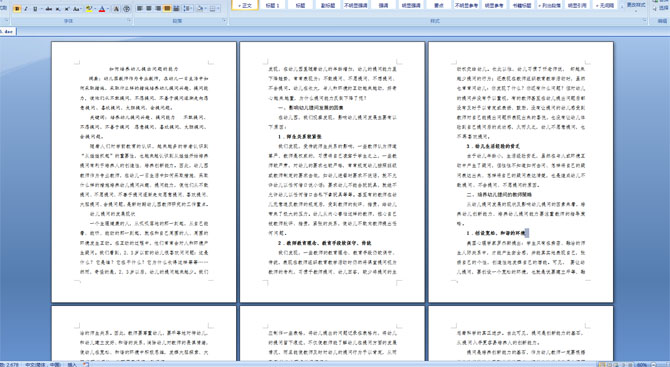Click the character shading A icon
The width and height of the screenshot is (670, 367).
[116, 9]
